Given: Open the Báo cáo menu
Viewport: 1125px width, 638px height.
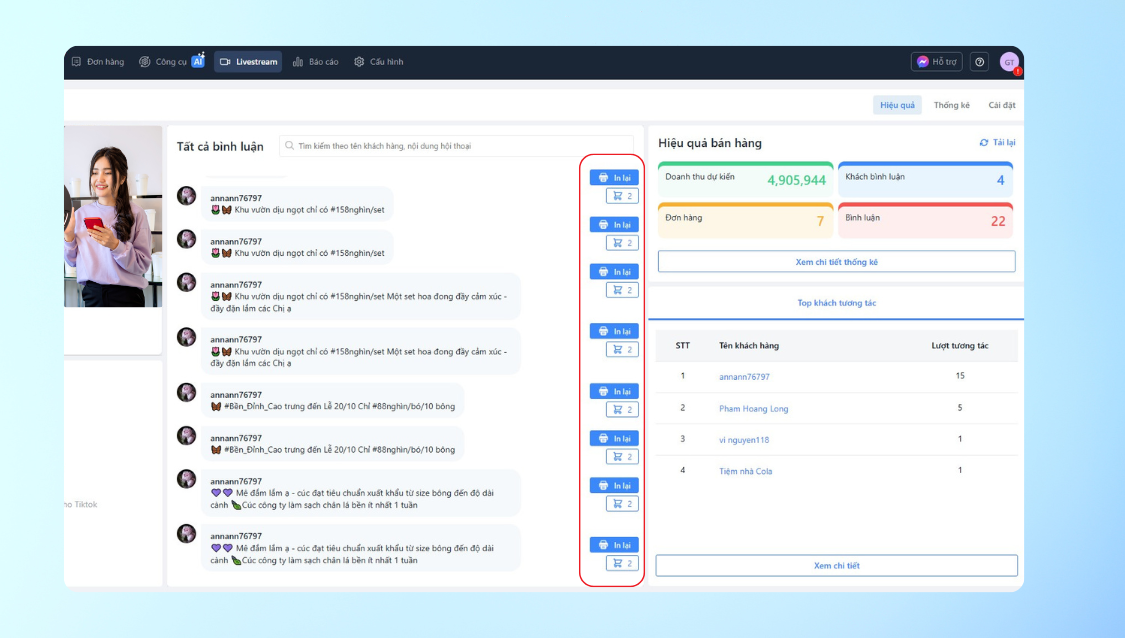Looking at the screenshot, I should pos(316,62).
